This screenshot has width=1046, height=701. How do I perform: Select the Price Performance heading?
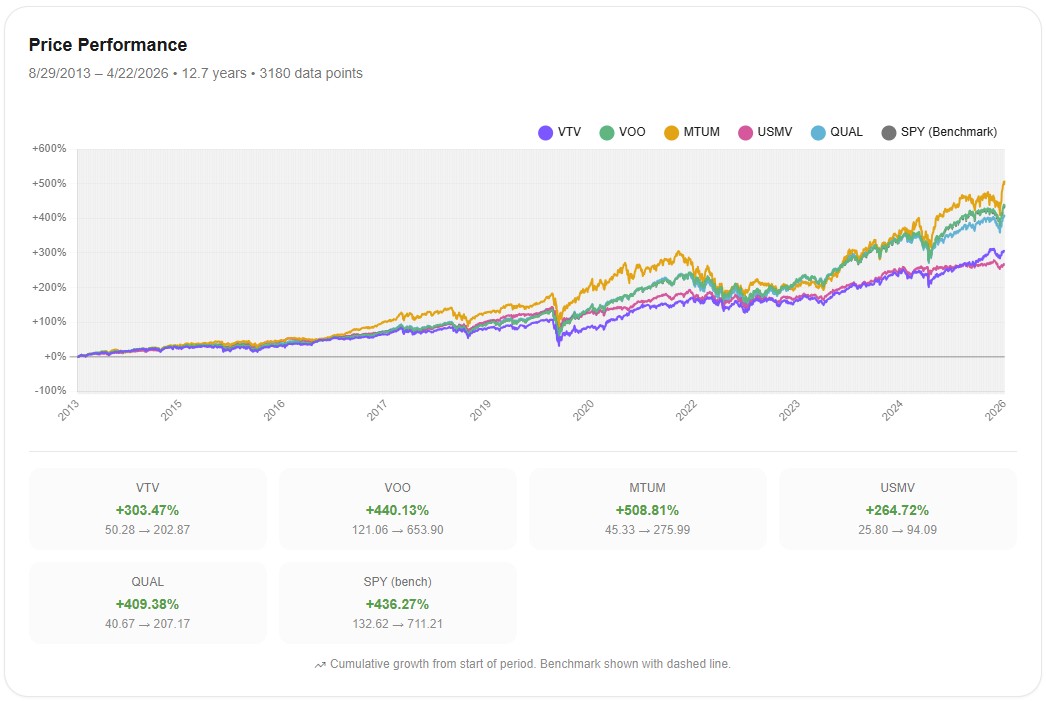tap(108, 45)
